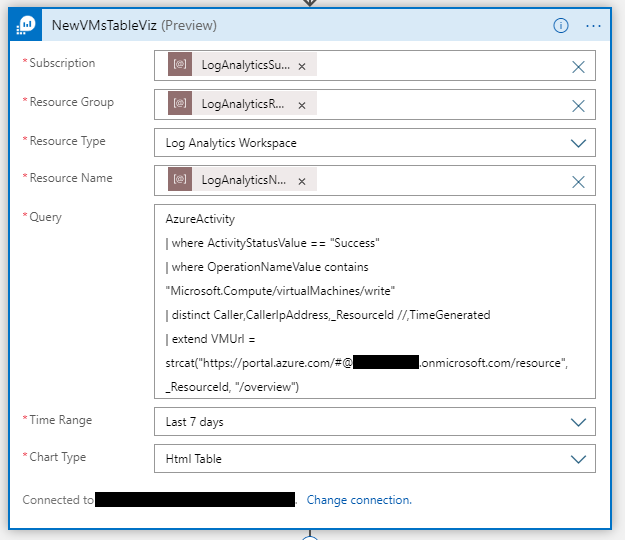The width and height of the screenshot is (625, 540).
Task: Click the 'distinct Caller' query line
Action: [x=328, y=315]
